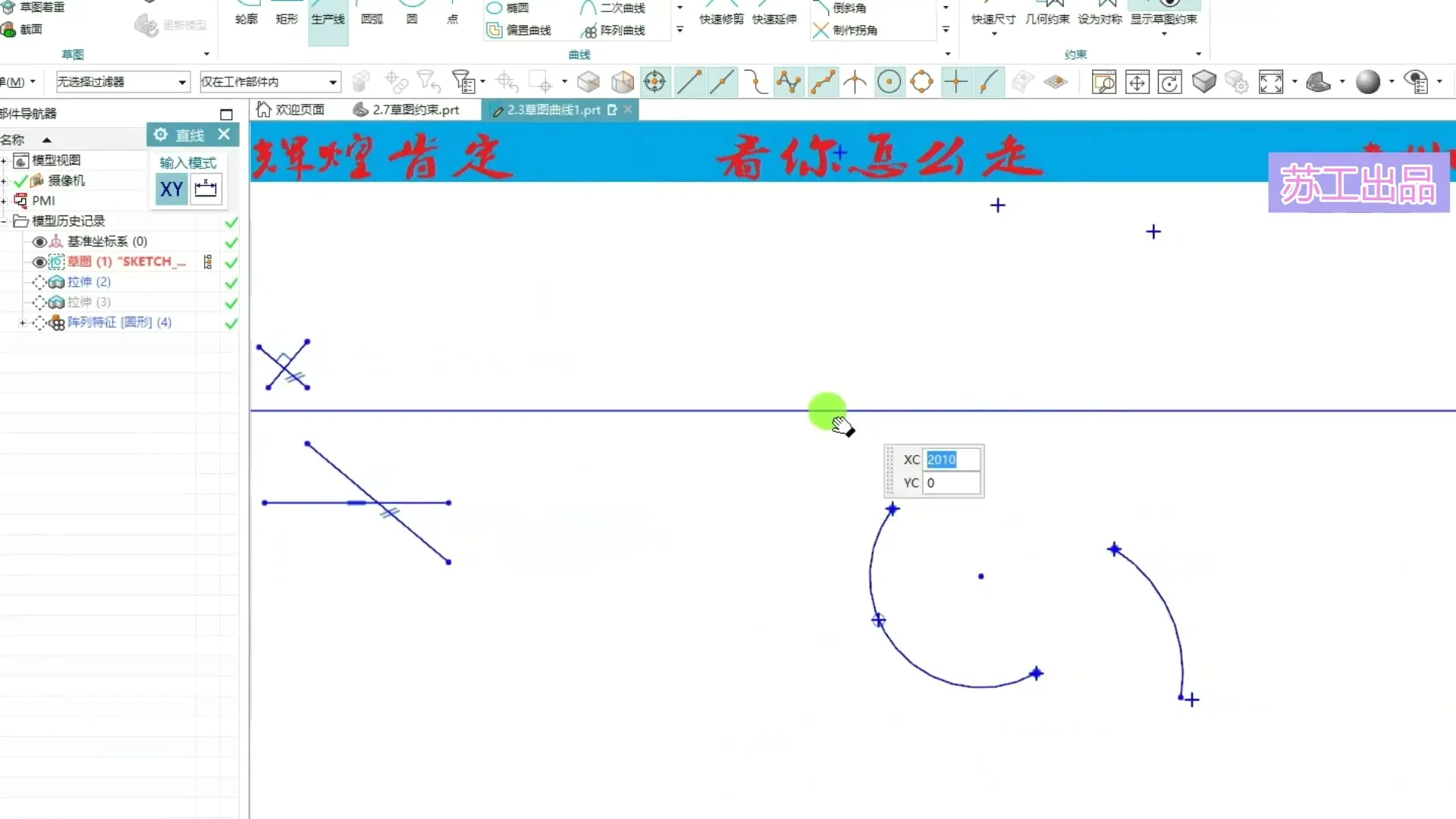The width and height of the screenshot is (1456, 819).
Task: Click the YC coordinate input field
Action: pyautogui.click(x=950, y=483)
